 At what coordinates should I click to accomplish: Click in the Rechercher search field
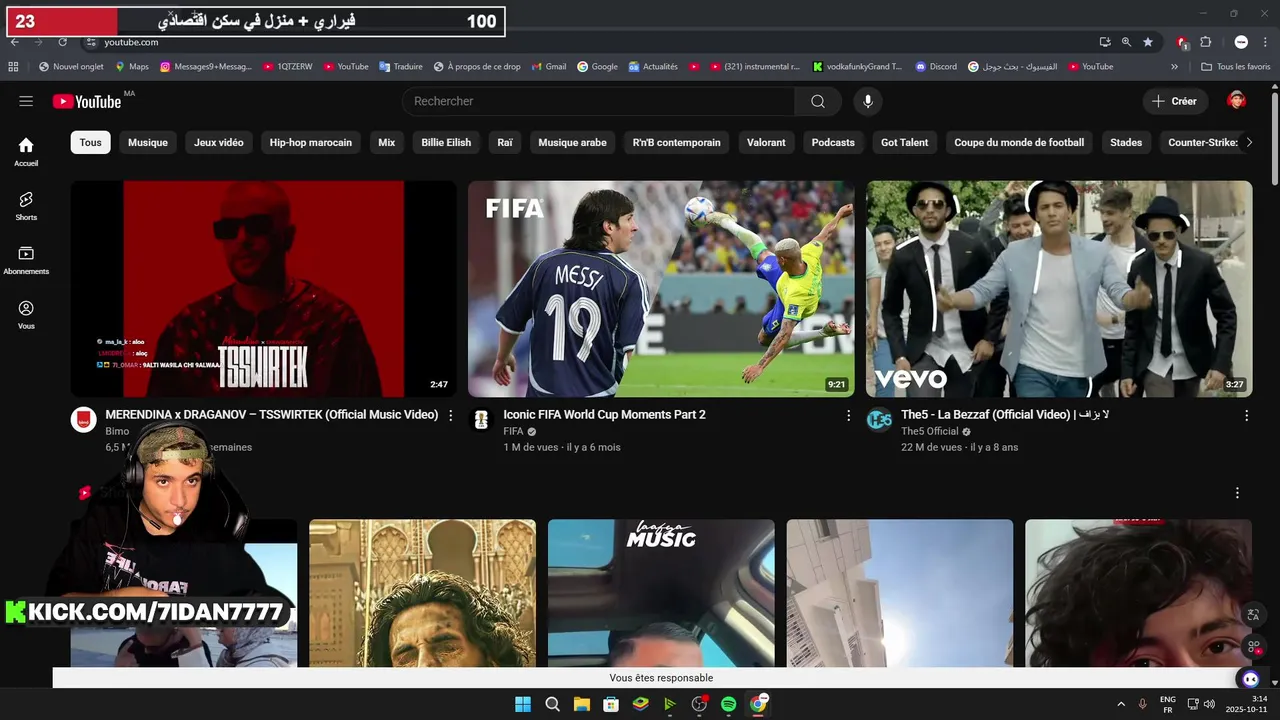[598, 101]
